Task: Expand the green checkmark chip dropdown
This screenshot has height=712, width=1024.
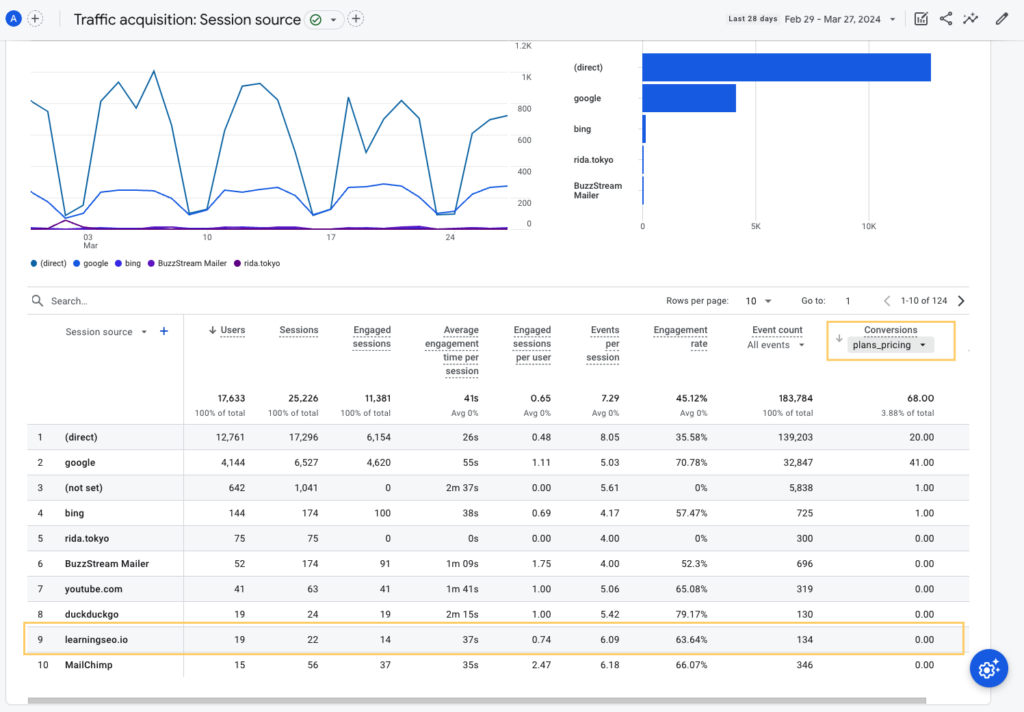Action: tap(335, 19)
